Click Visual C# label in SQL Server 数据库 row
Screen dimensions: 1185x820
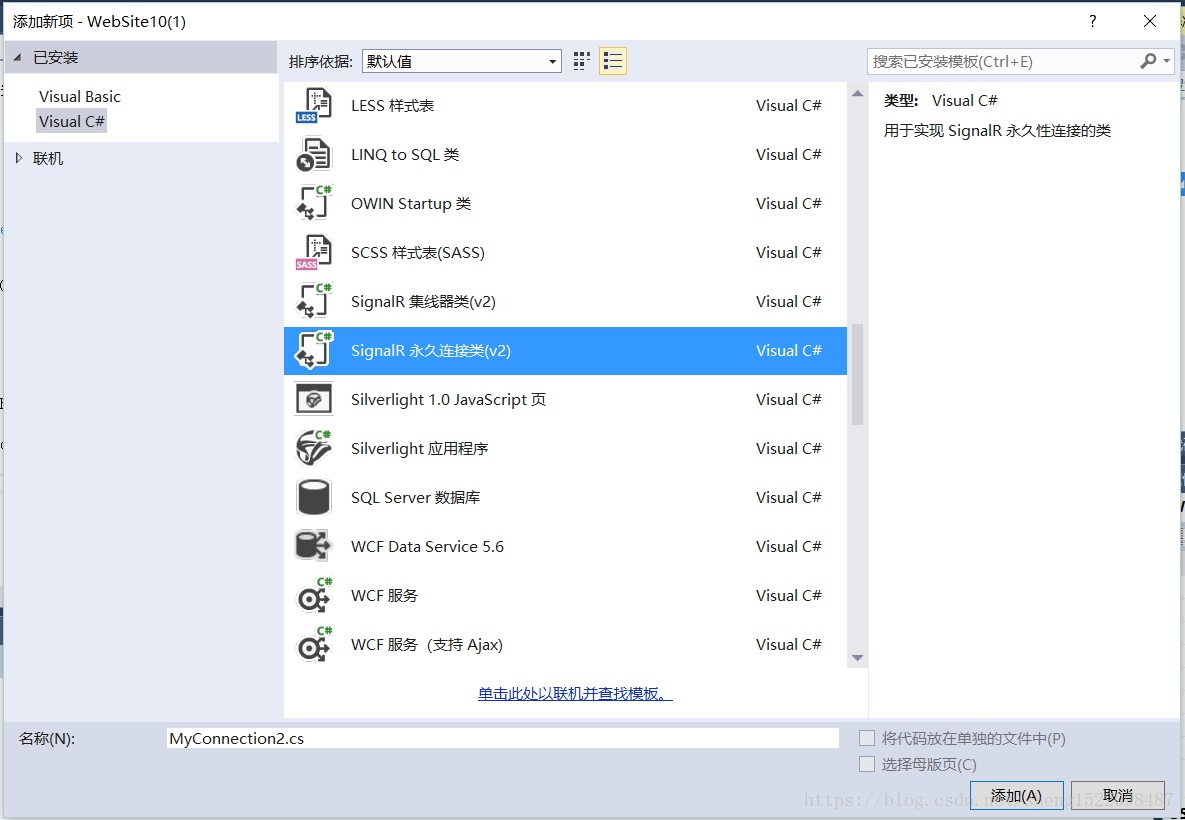[x=788, y=497]
